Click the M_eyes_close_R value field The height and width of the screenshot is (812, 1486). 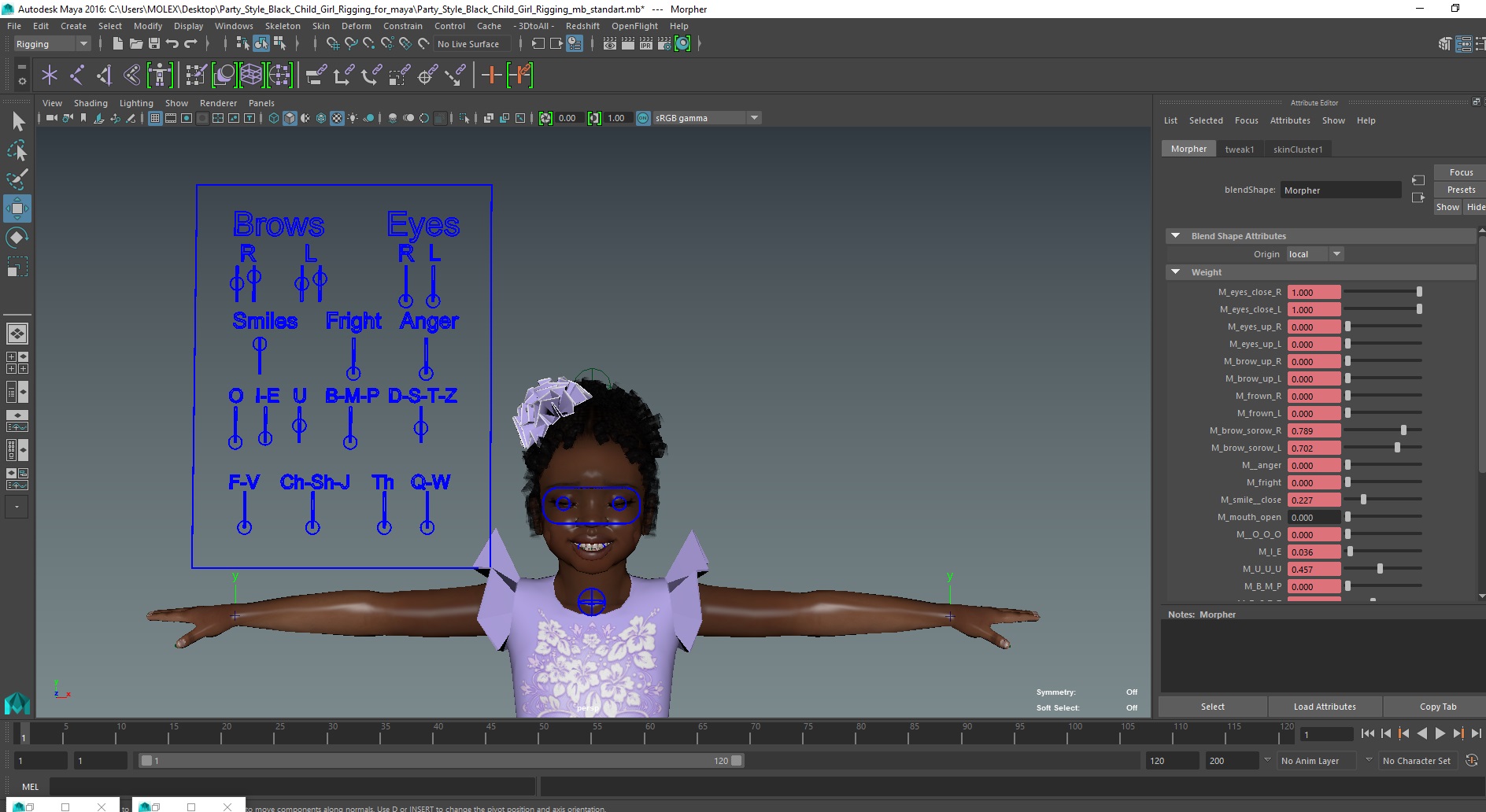pyautogui.click(x=1314, y=292)
